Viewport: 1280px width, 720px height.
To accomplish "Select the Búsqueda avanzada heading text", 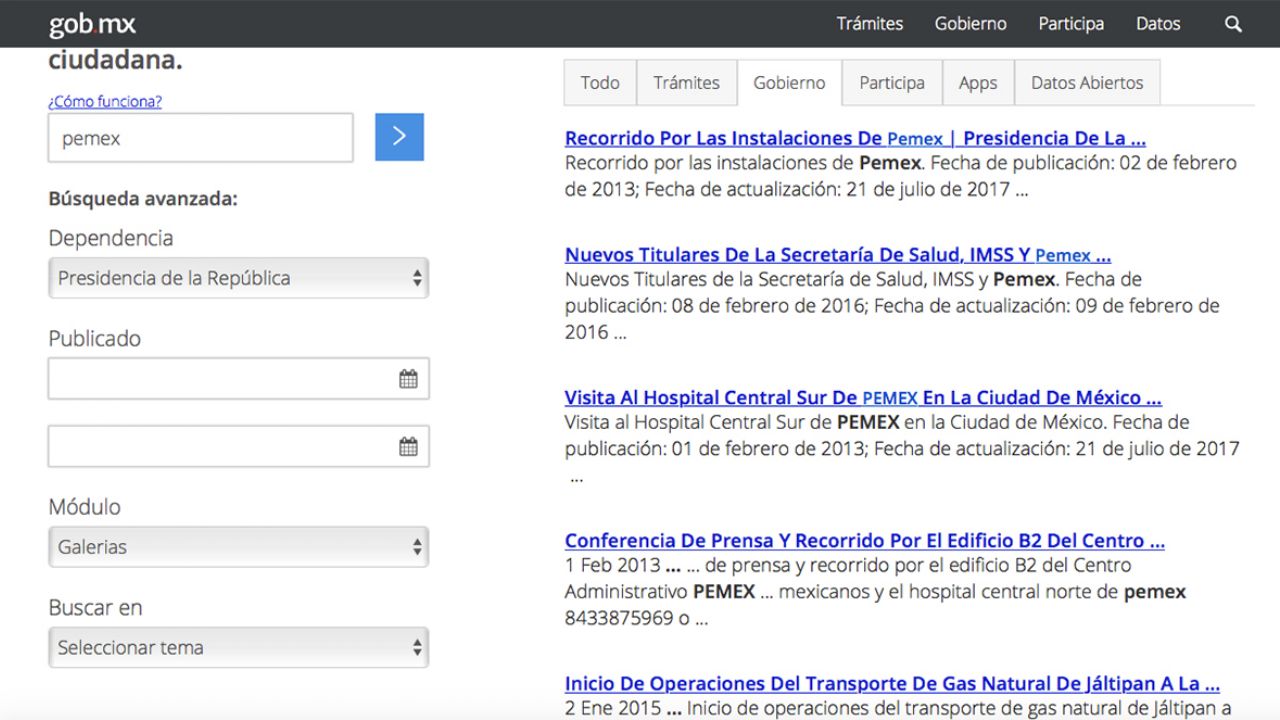I will 143,198.
